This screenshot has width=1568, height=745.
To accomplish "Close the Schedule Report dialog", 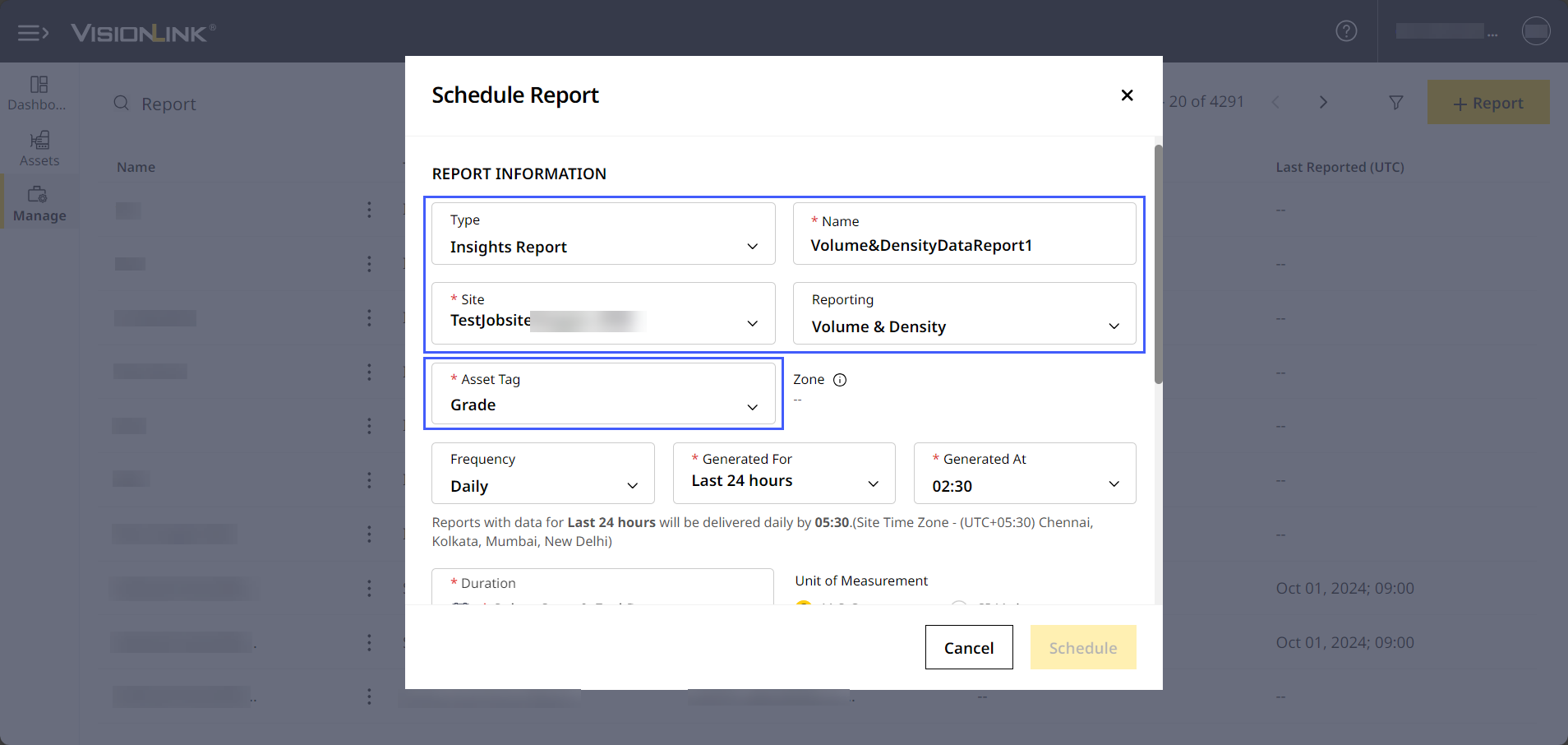I will point(1127,95).
